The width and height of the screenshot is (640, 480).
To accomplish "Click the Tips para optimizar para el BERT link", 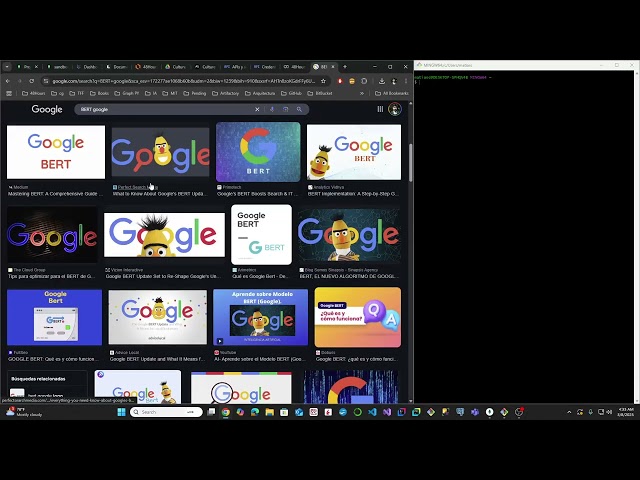I will click(52, 276).
